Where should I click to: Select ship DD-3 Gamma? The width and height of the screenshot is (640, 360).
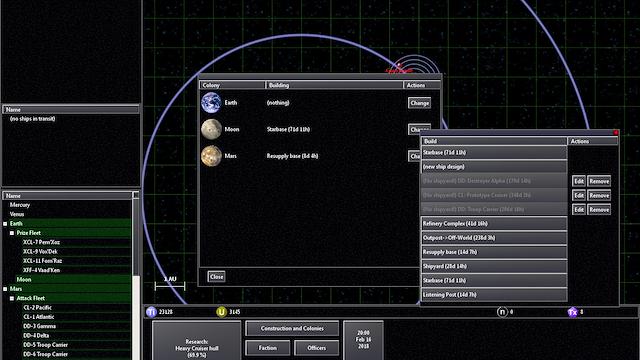pos(40,326)
